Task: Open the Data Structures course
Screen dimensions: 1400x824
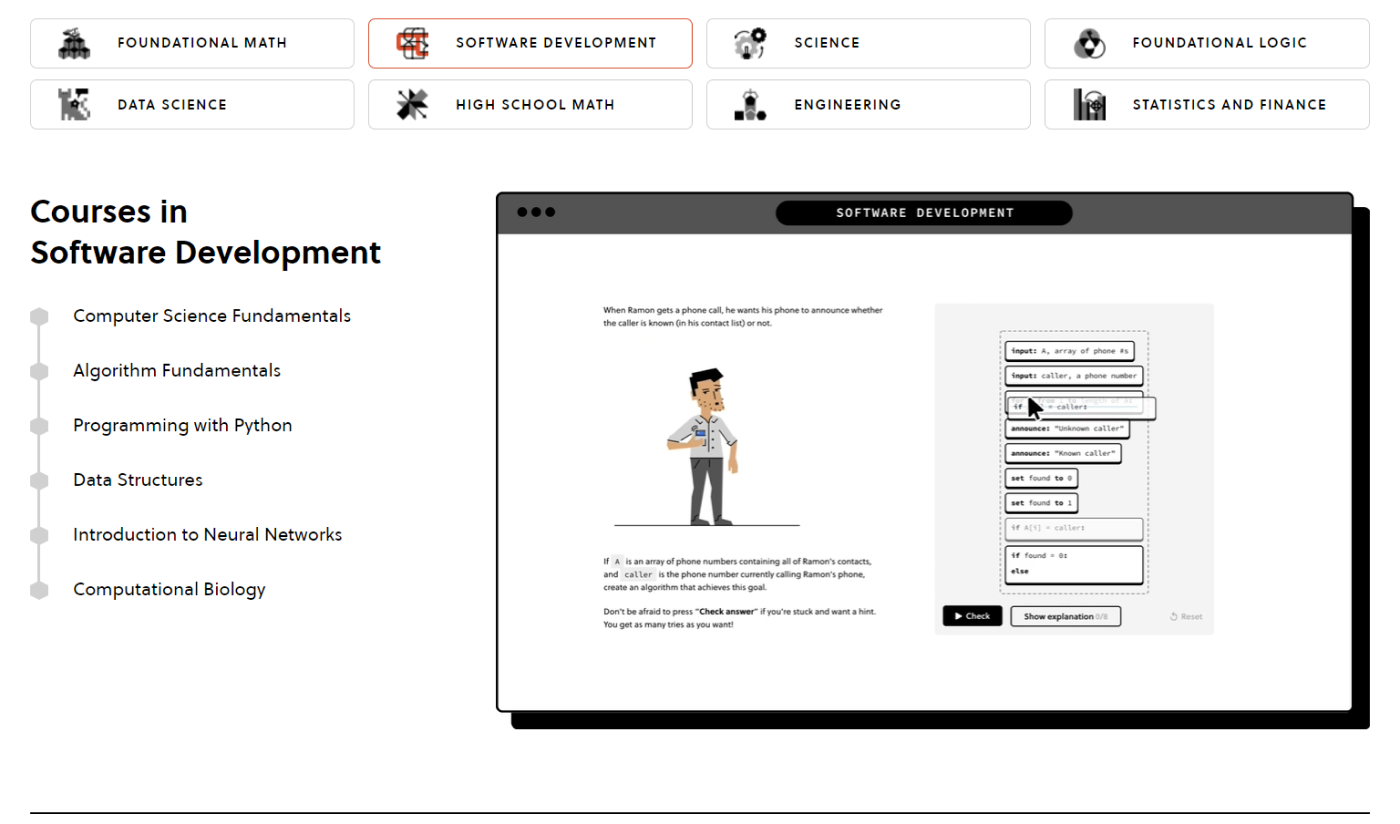Action: pos(138,480)
